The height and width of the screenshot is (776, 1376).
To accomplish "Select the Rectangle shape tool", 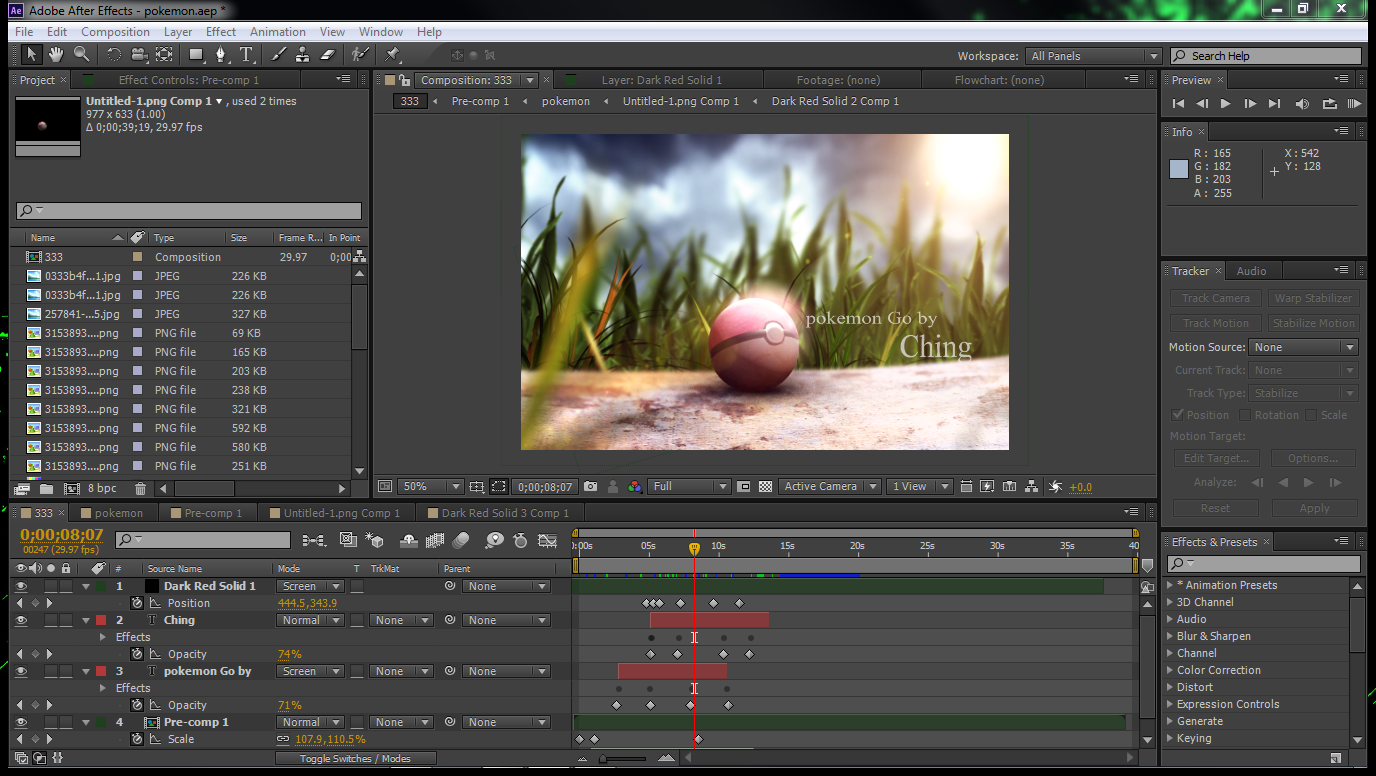I will click(196, 55).
